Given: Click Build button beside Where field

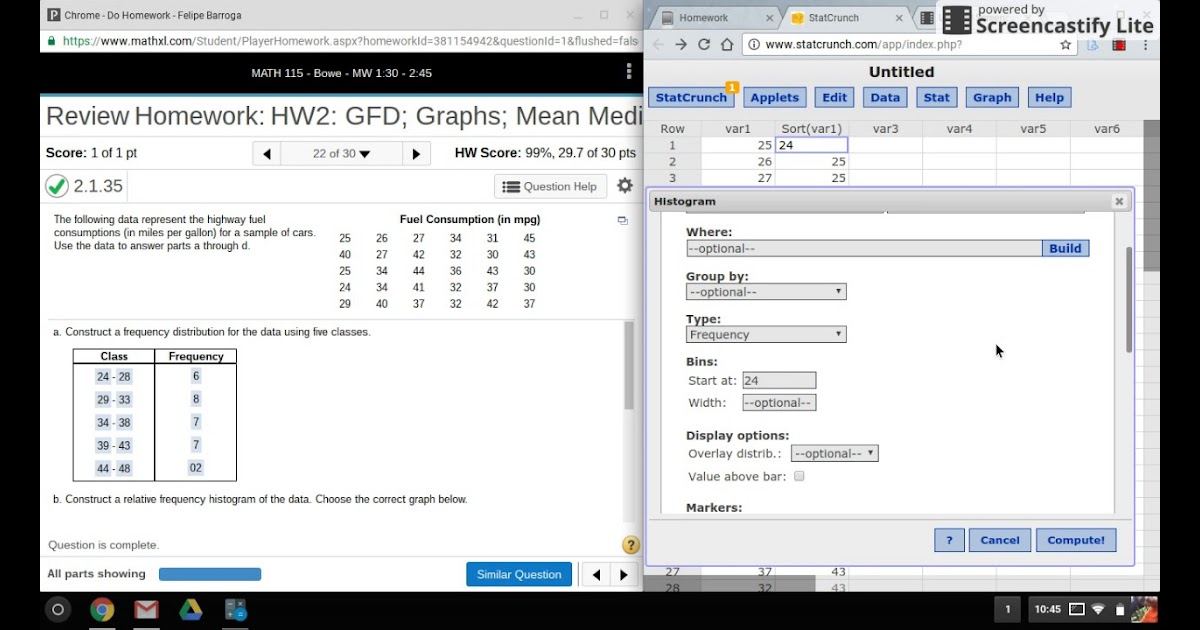Looking at the screenshot, I should pyautogui.click(x=1065, y=248).
